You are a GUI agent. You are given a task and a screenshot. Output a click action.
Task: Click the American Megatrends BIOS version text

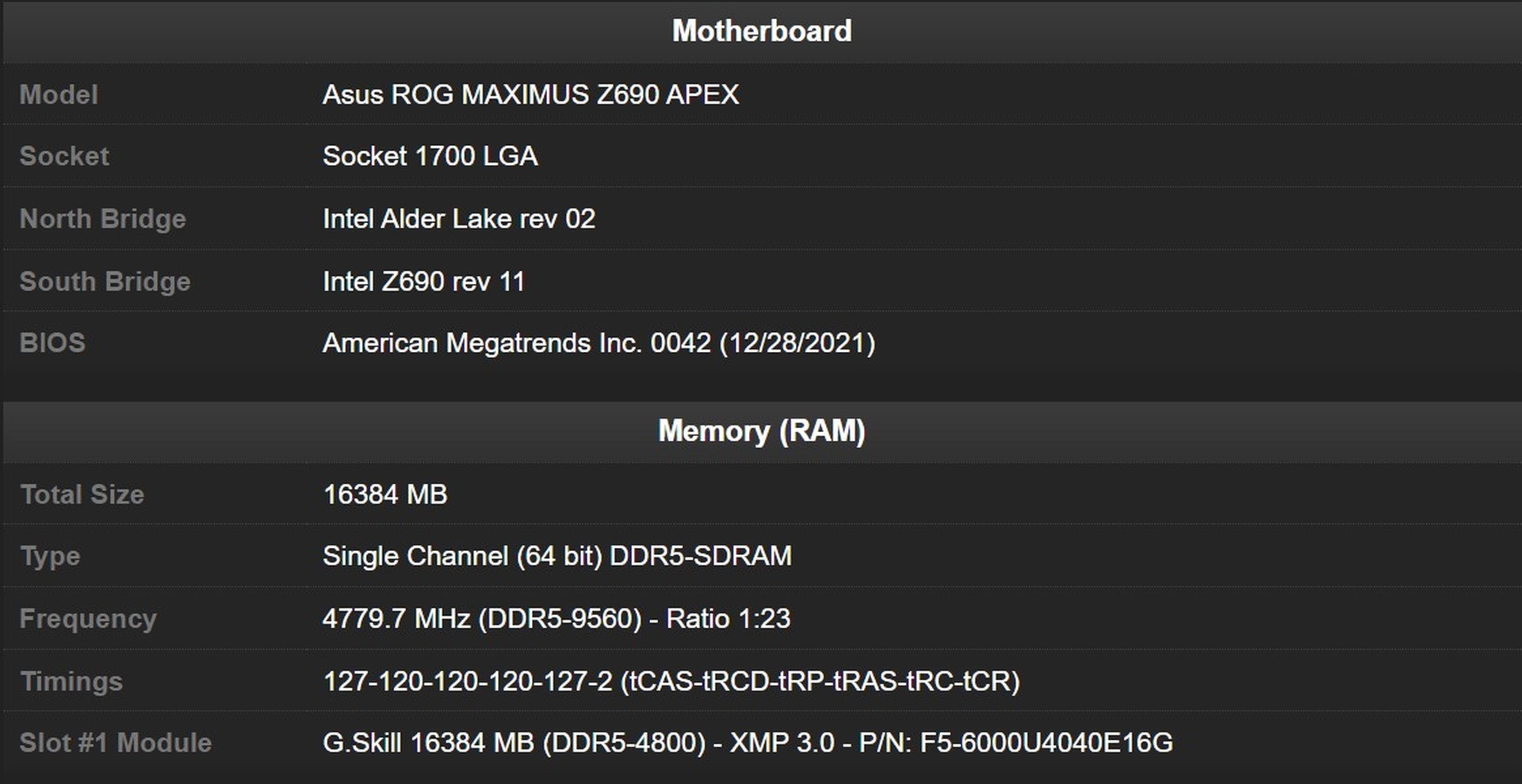pos(598,342)
